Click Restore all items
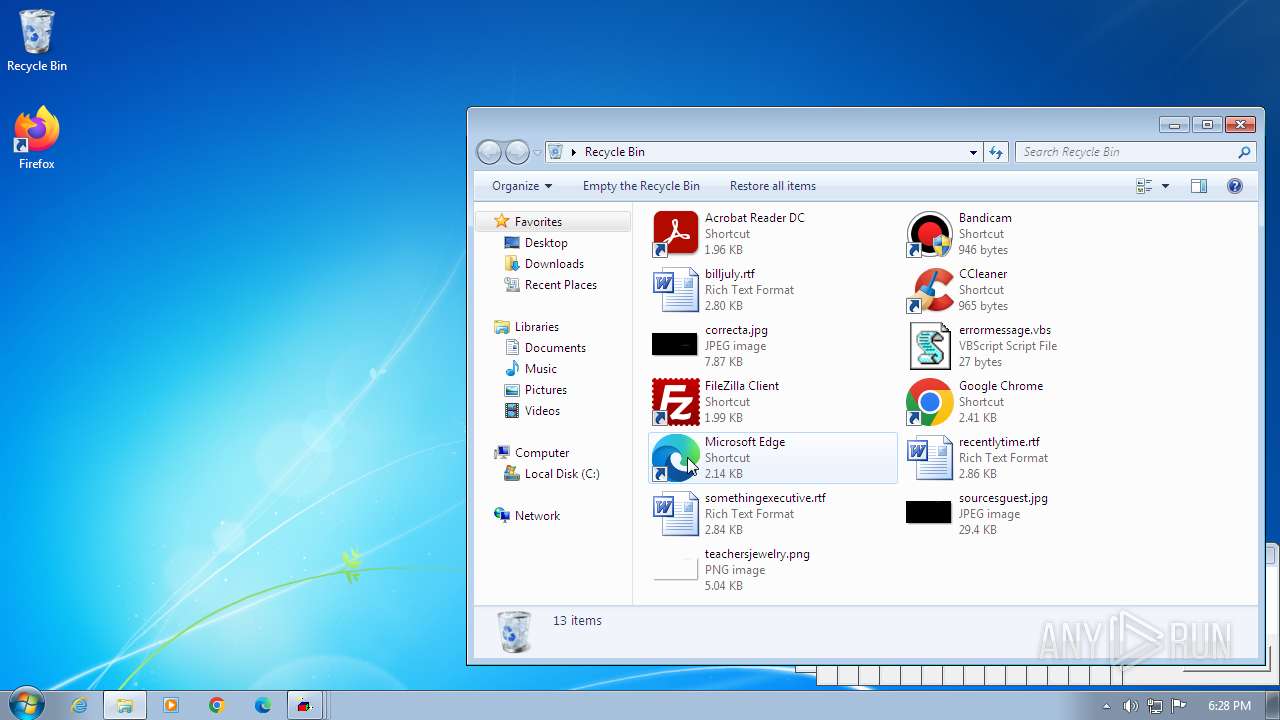The image size is (1280, 720). point(772,186)
